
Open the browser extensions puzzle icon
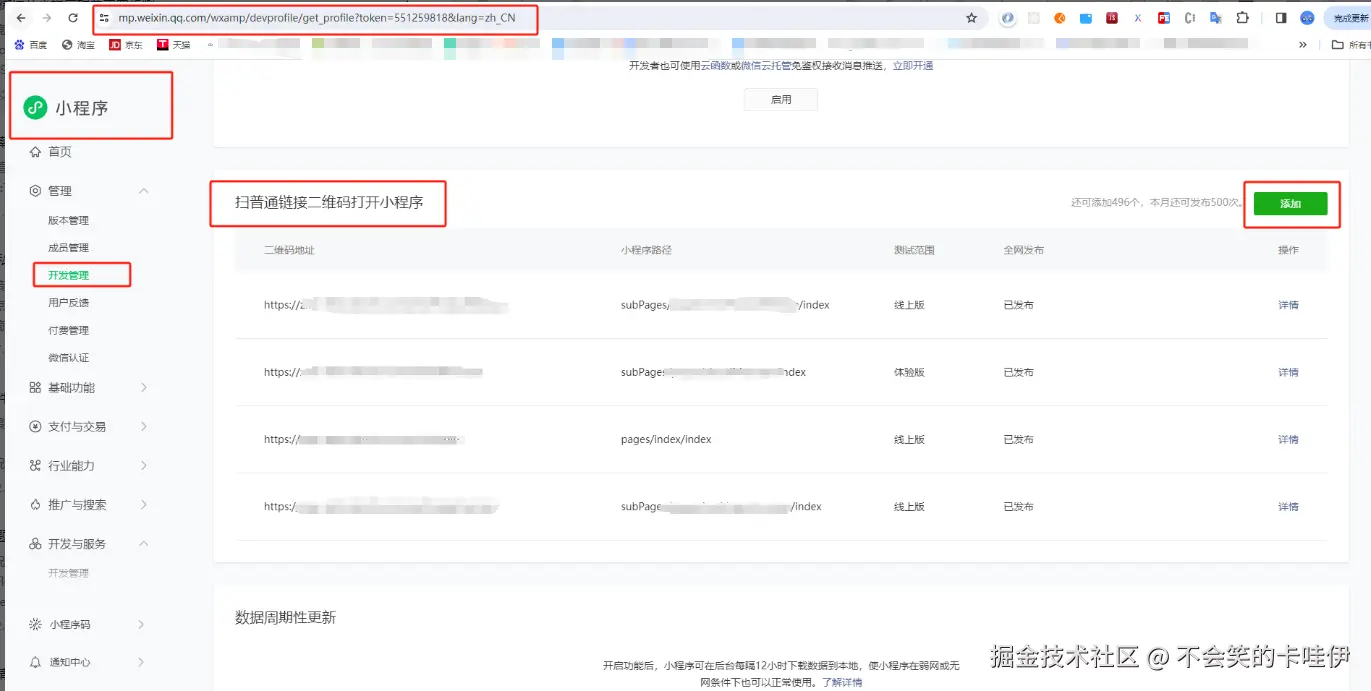(1243, 18)
